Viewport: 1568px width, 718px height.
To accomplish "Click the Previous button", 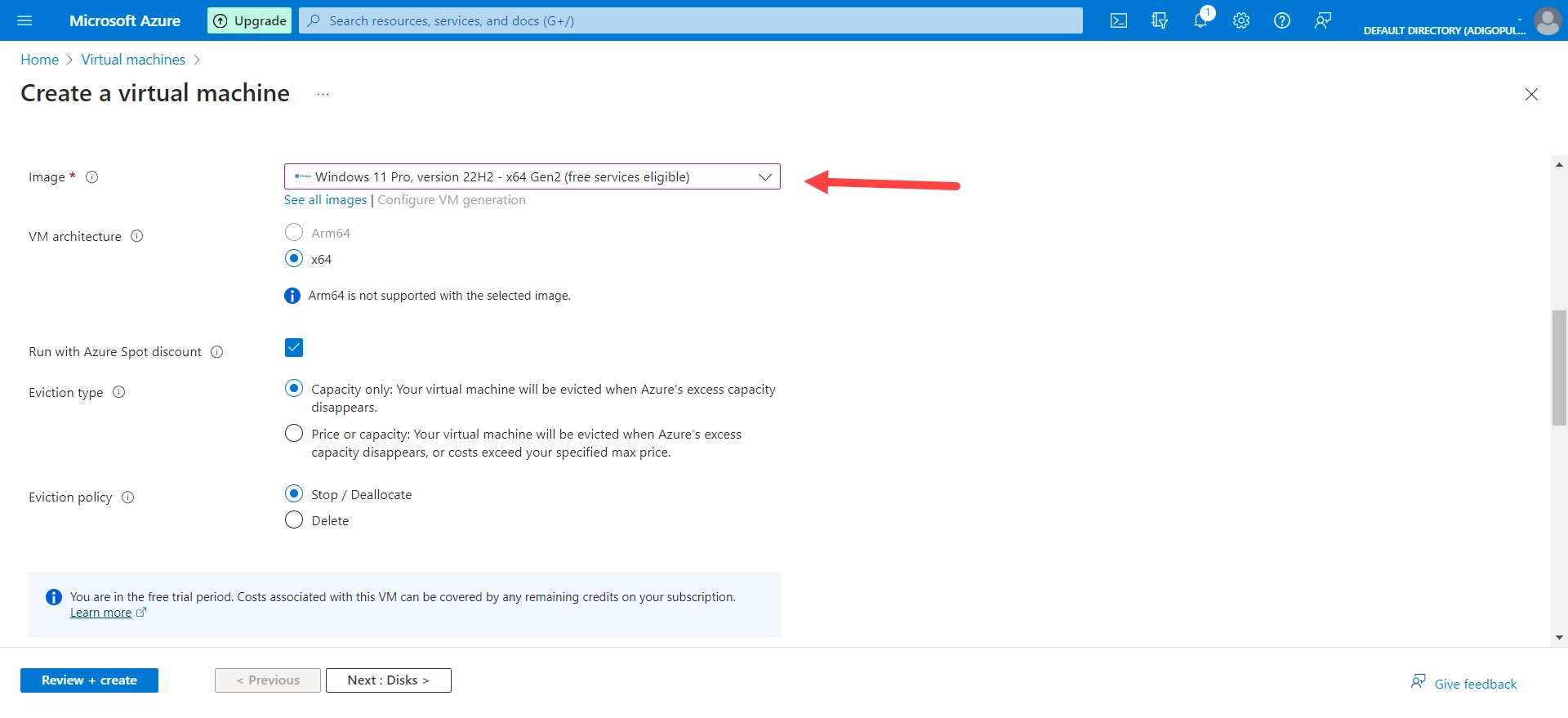I will 268,680.
